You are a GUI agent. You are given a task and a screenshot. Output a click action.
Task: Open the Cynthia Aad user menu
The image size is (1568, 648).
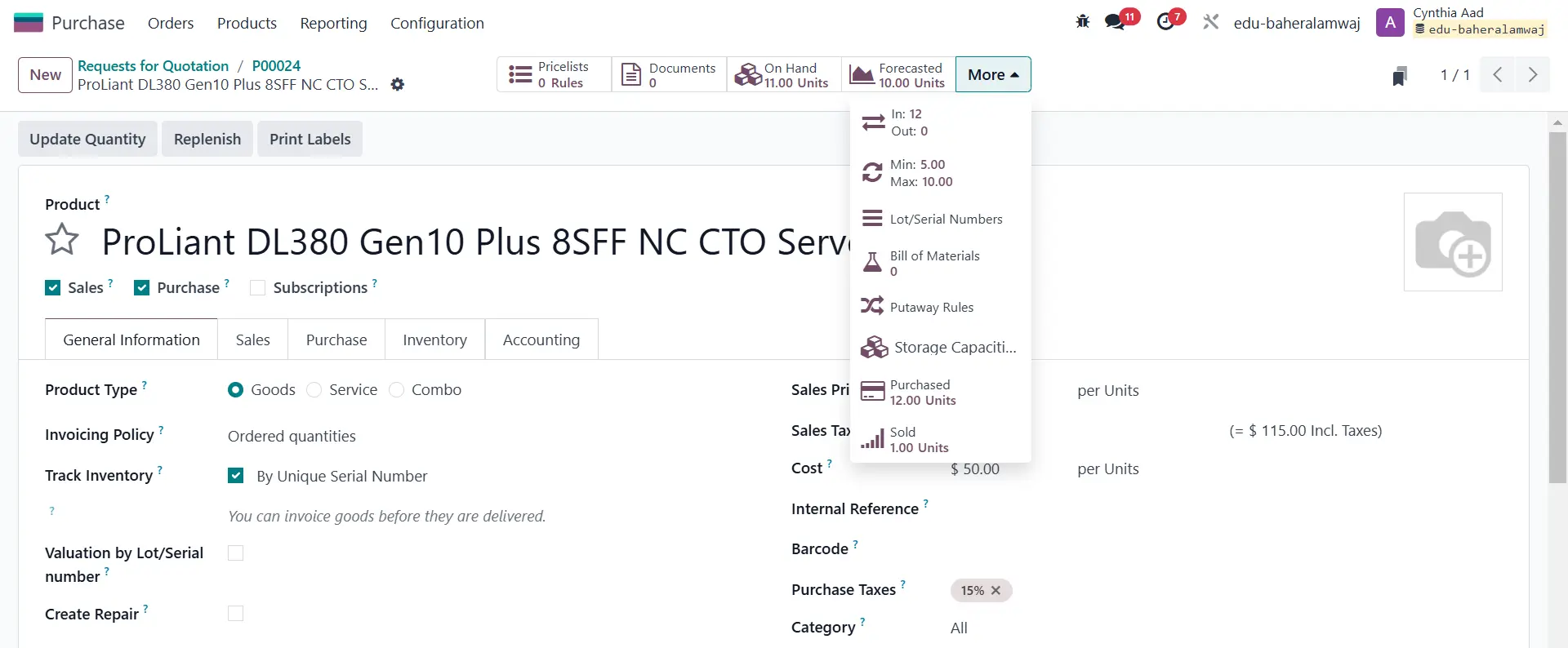point(1462,22)
